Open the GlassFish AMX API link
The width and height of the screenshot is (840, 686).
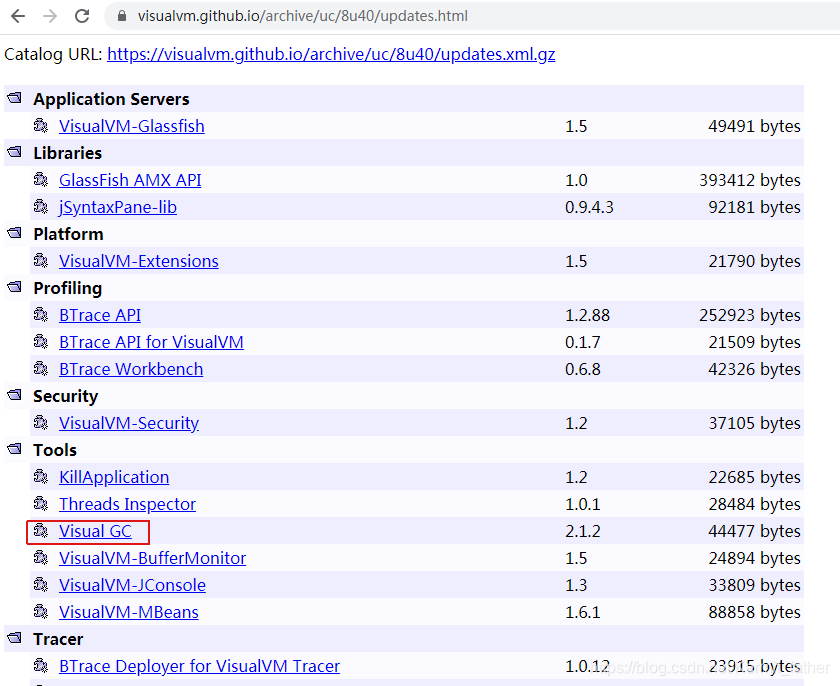point(130,180)
